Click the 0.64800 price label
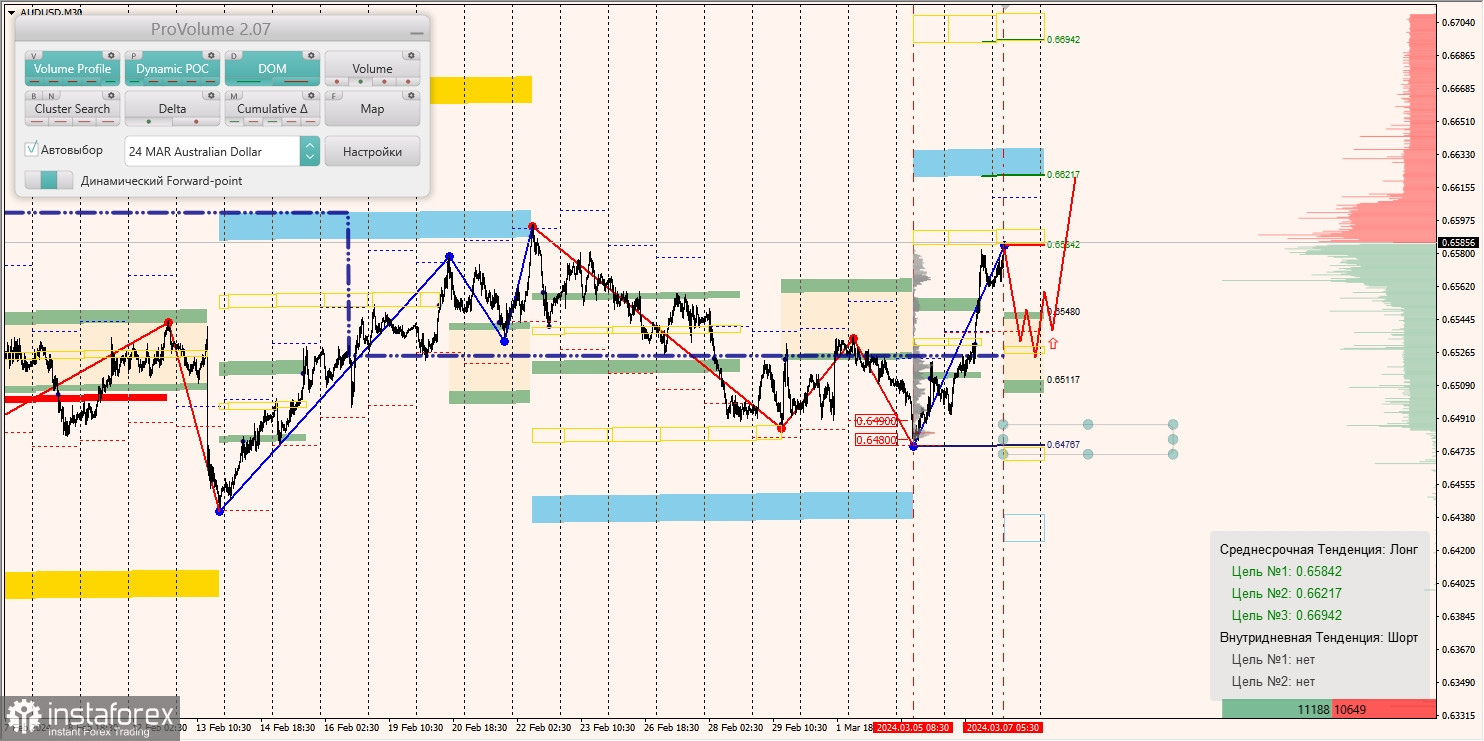Image resolution: width=1484 pixels, height=741 pixels. pos(876,439)
